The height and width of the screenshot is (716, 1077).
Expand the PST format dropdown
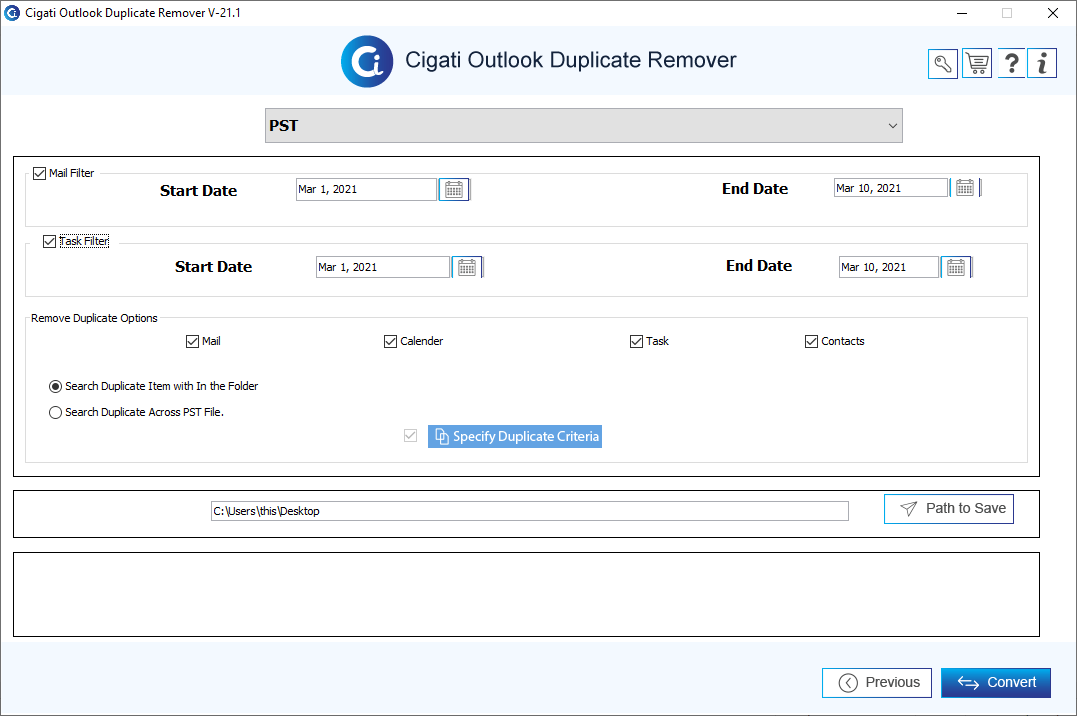tap(584, 126)
